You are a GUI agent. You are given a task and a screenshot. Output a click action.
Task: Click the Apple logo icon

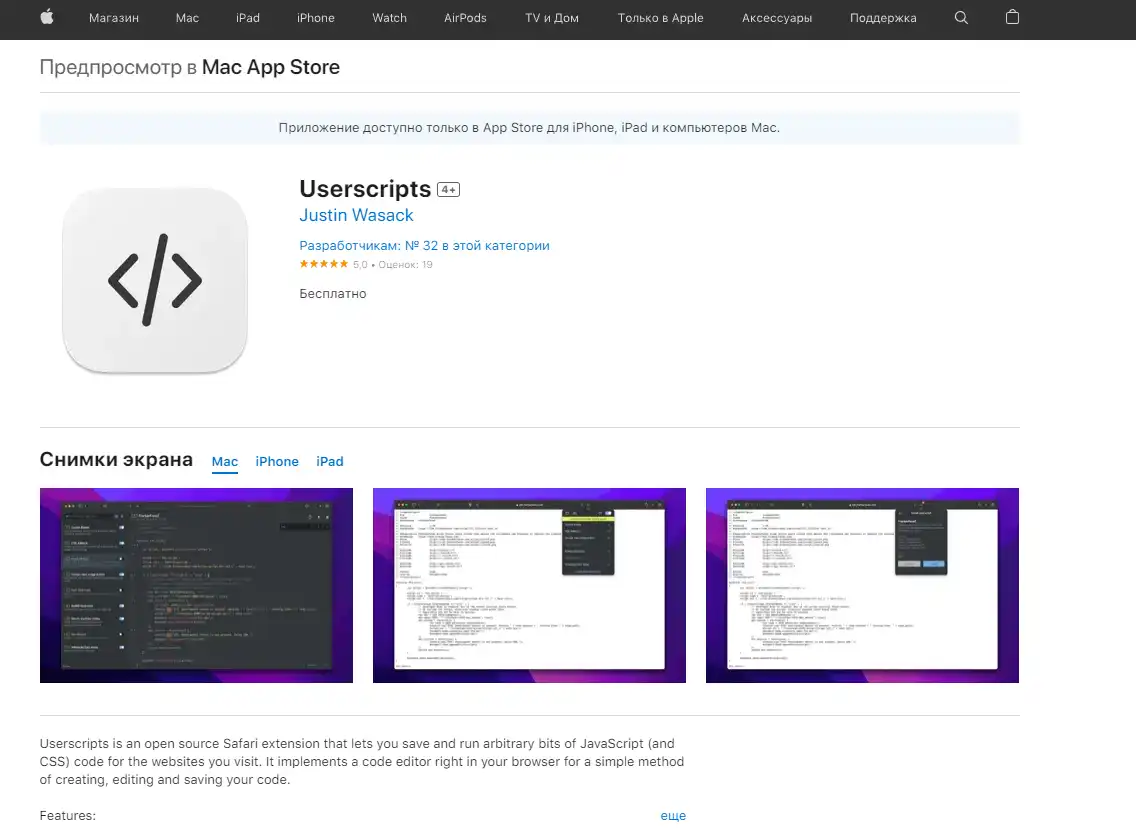click(47, 17)
